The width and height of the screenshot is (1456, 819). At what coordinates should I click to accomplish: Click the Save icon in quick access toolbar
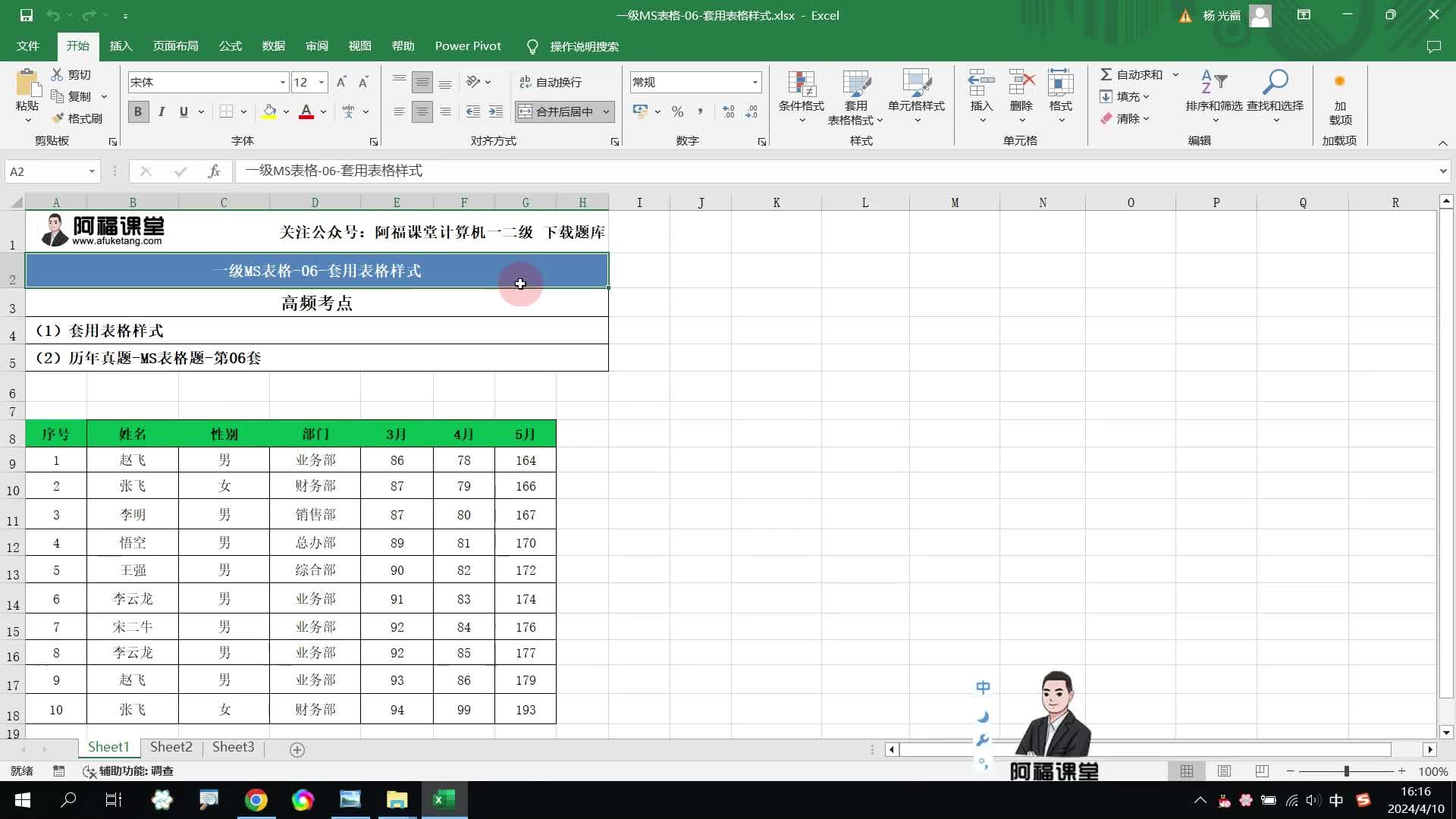pyautogui.click(x=27, y=15)
